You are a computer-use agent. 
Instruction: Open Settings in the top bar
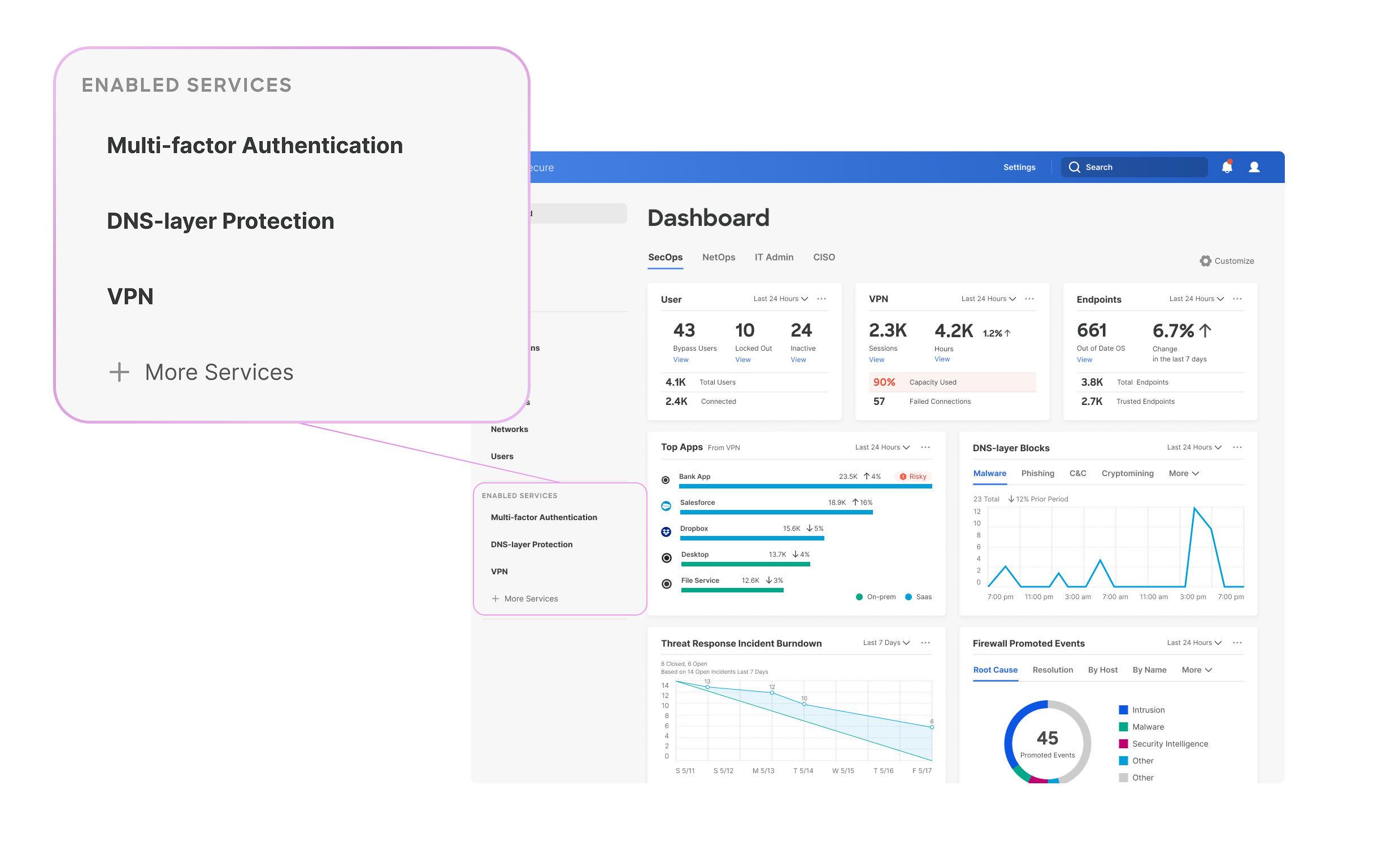1019,168
